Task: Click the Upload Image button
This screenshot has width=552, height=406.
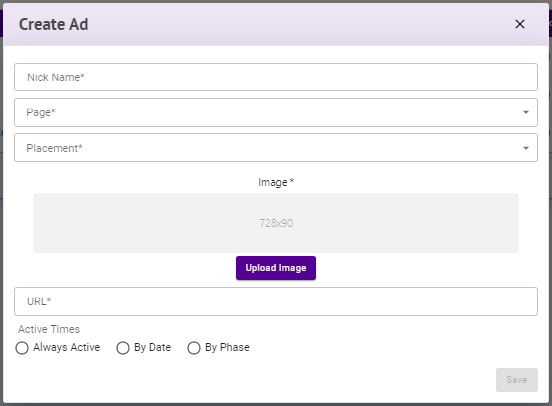Action: [276, 268]
